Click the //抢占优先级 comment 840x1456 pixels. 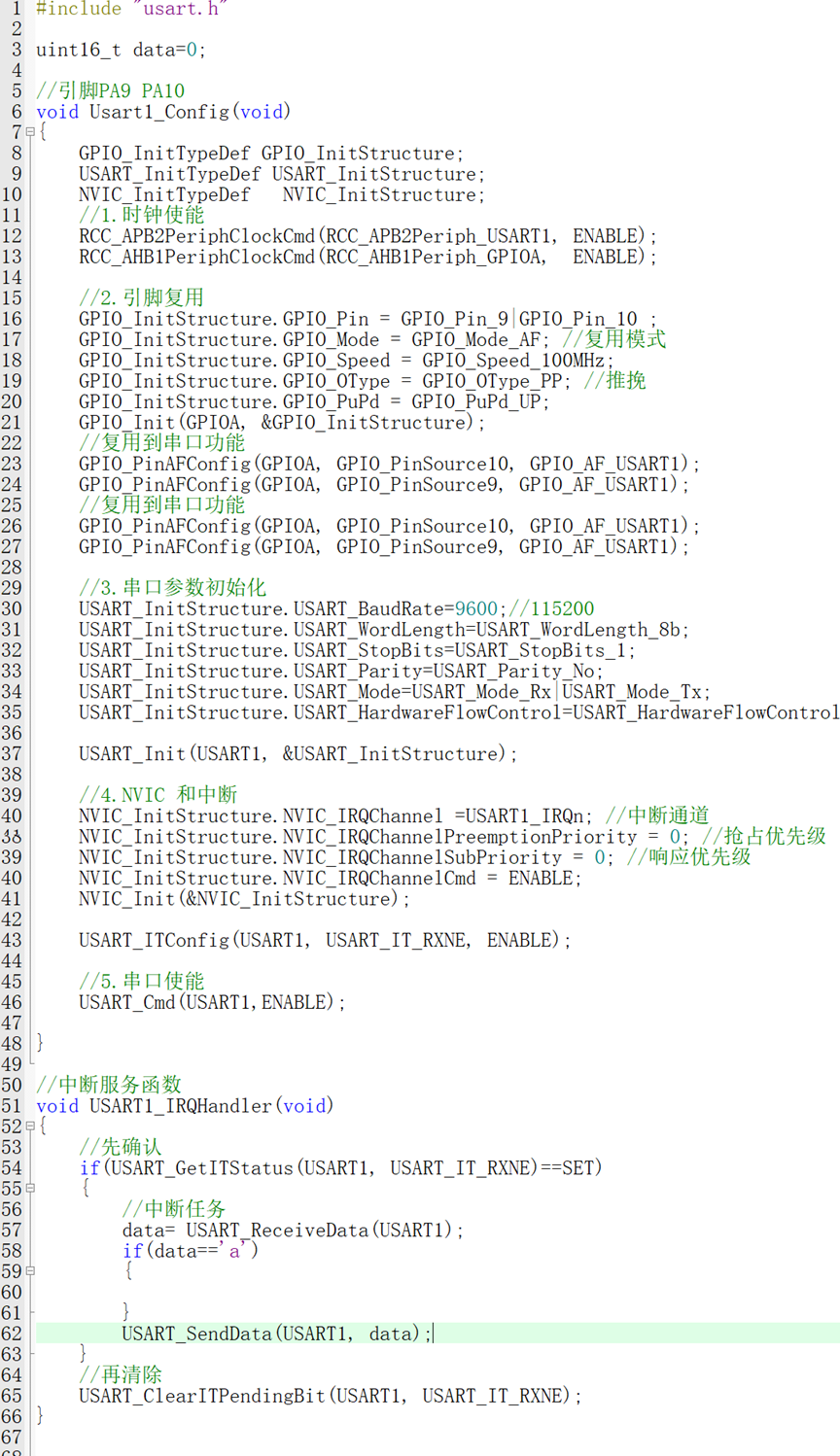point(763,836)
